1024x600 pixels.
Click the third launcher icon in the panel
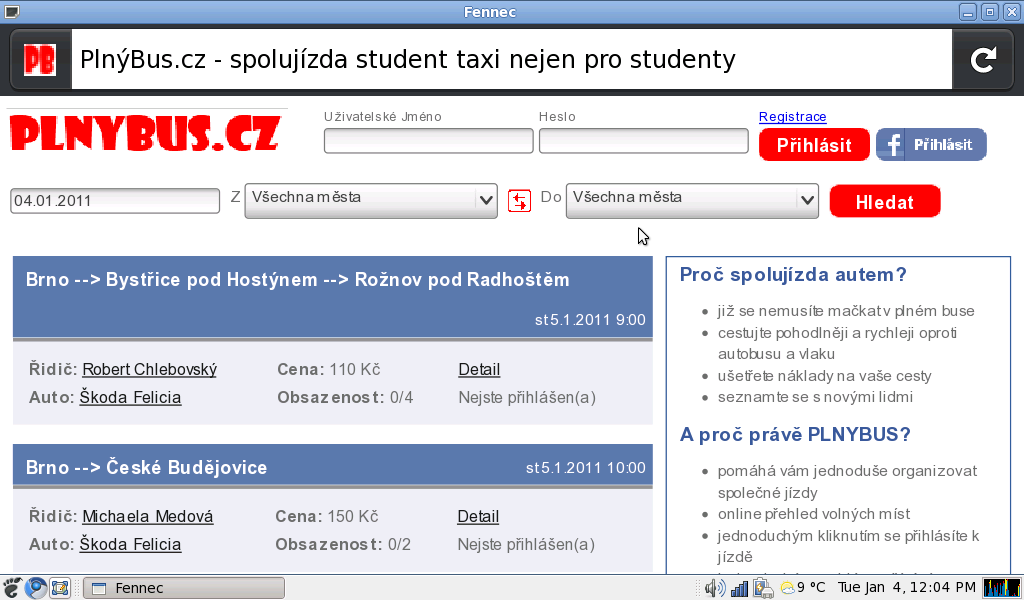(60, 588)
